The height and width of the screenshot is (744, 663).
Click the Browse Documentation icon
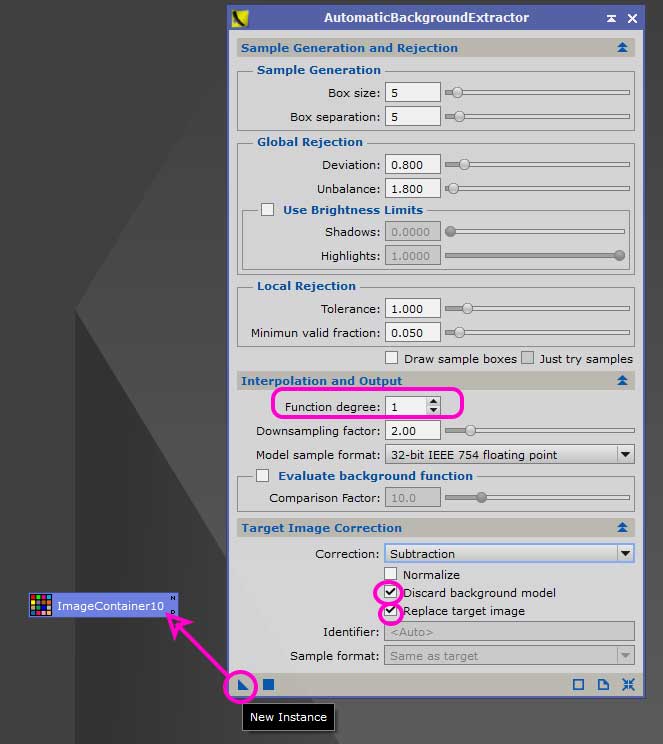pos(603,684)
